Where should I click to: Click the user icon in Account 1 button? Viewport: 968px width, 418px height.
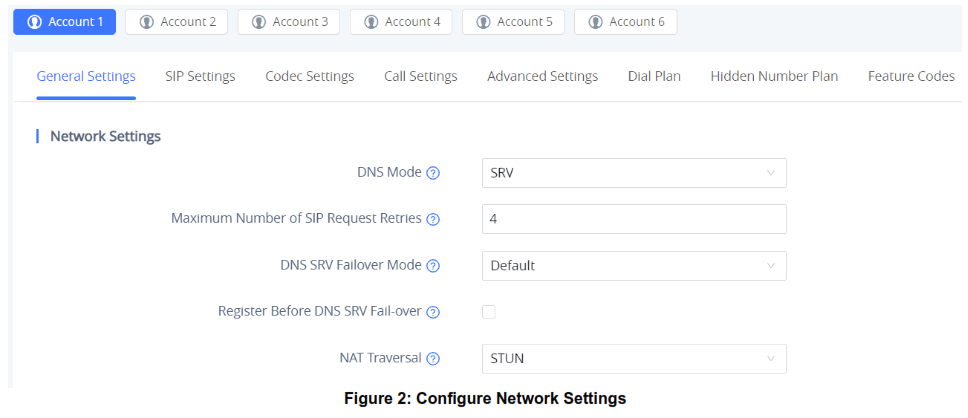pos(35,22)
